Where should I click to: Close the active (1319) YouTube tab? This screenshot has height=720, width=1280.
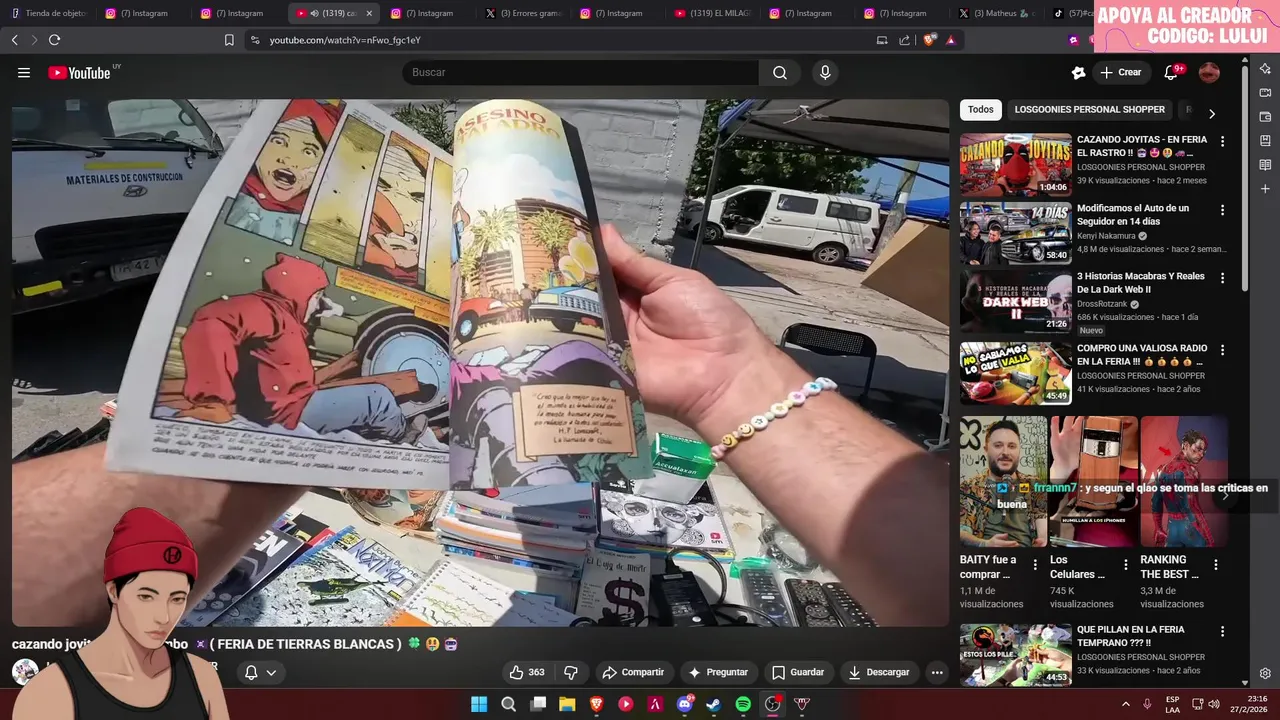point(369,13)
